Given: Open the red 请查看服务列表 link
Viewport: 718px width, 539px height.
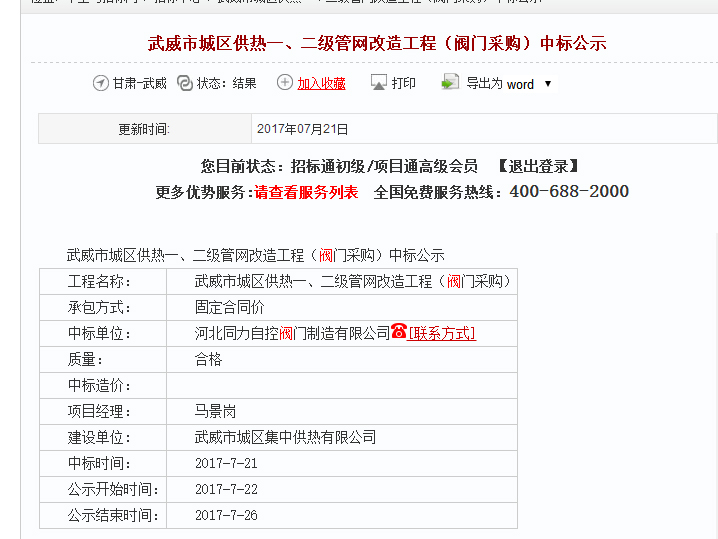Looking at the screenshot, I should click(306, 192).
